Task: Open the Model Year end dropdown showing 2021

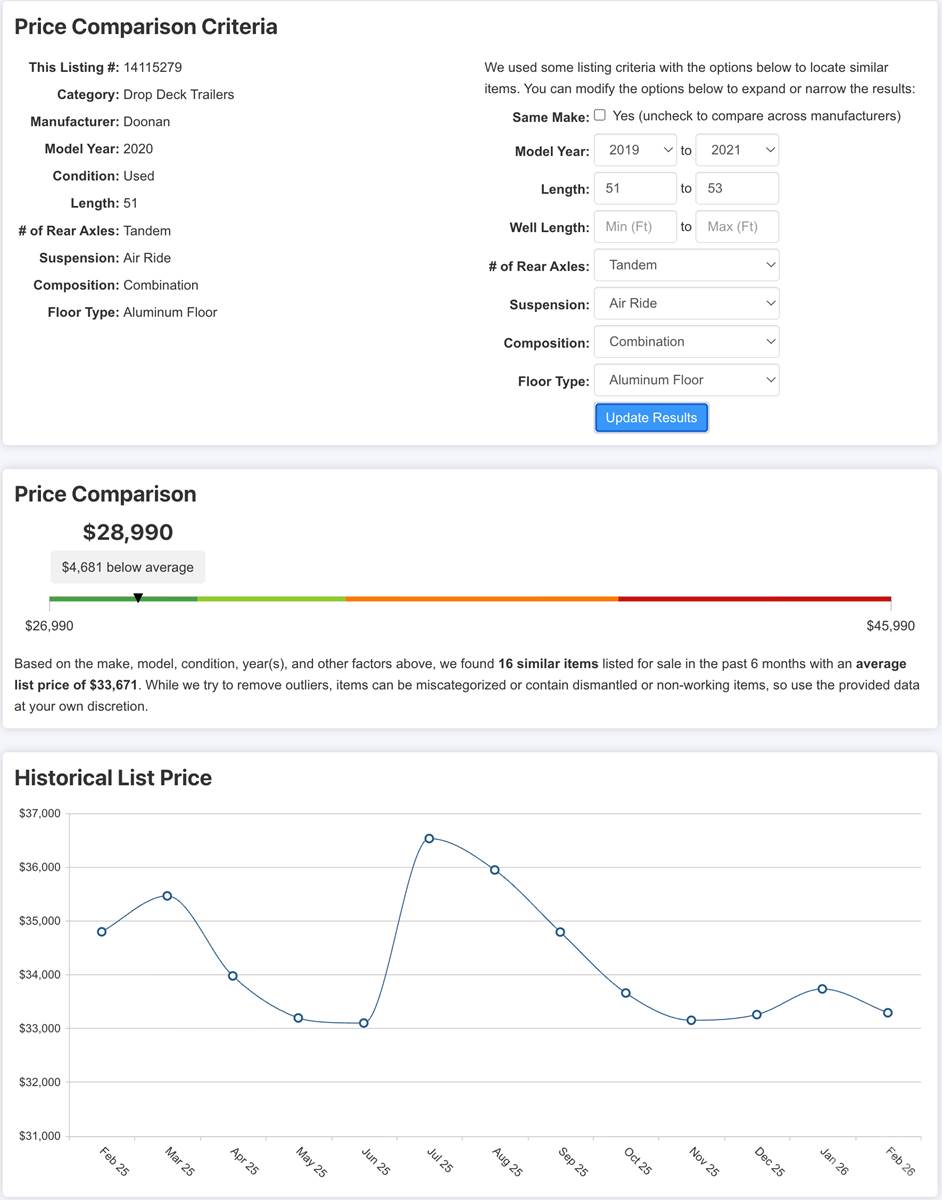Action: (737, 150)
